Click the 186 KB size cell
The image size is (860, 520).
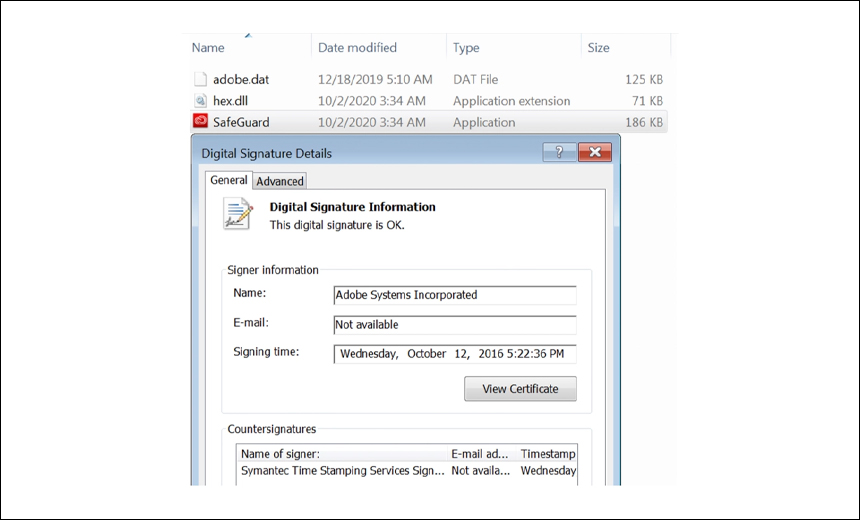[x=644, y=122]
